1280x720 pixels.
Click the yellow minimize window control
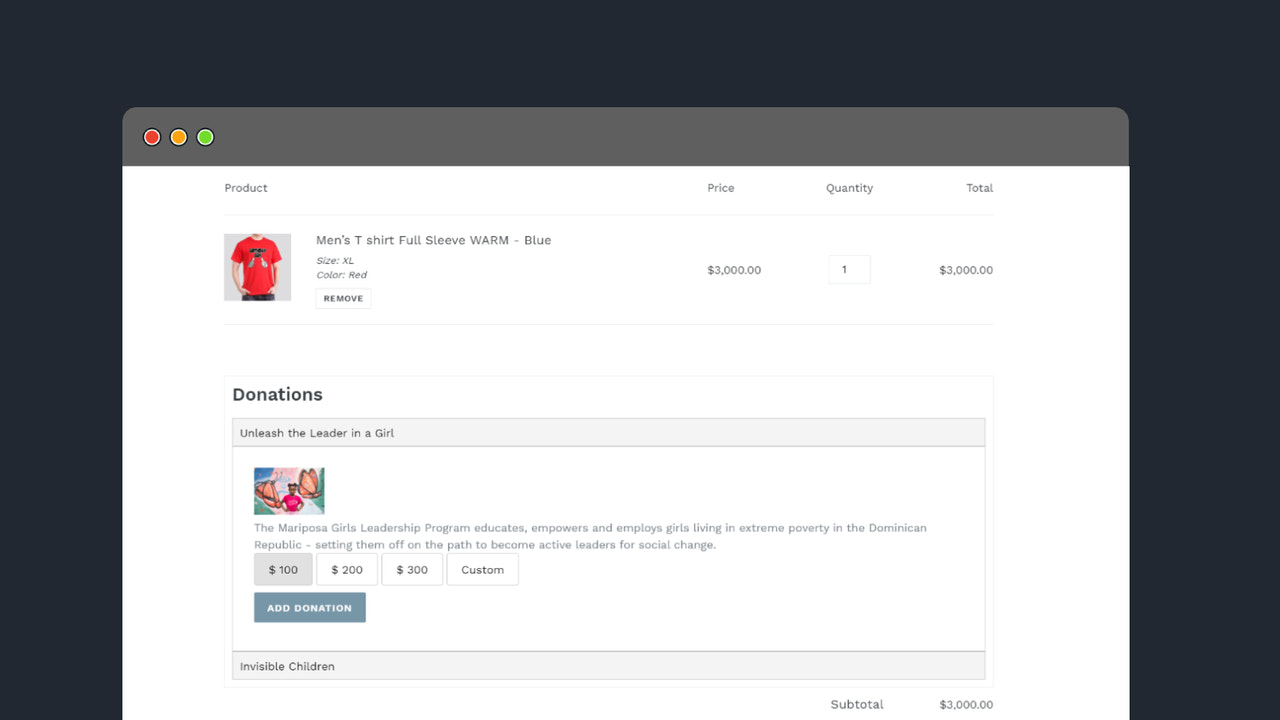178,137
